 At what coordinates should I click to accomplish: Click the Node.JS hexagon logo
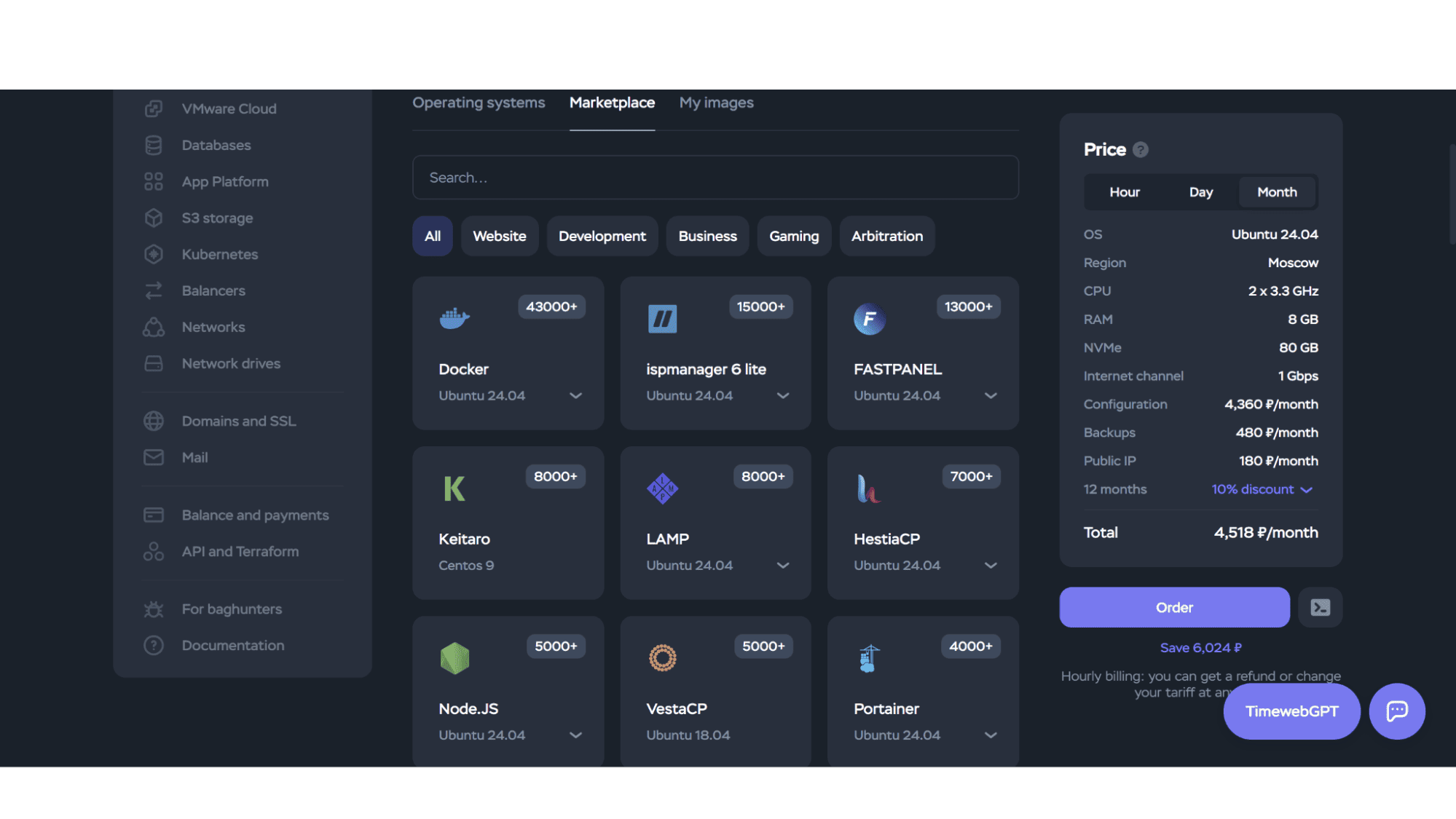click(454, 658)
